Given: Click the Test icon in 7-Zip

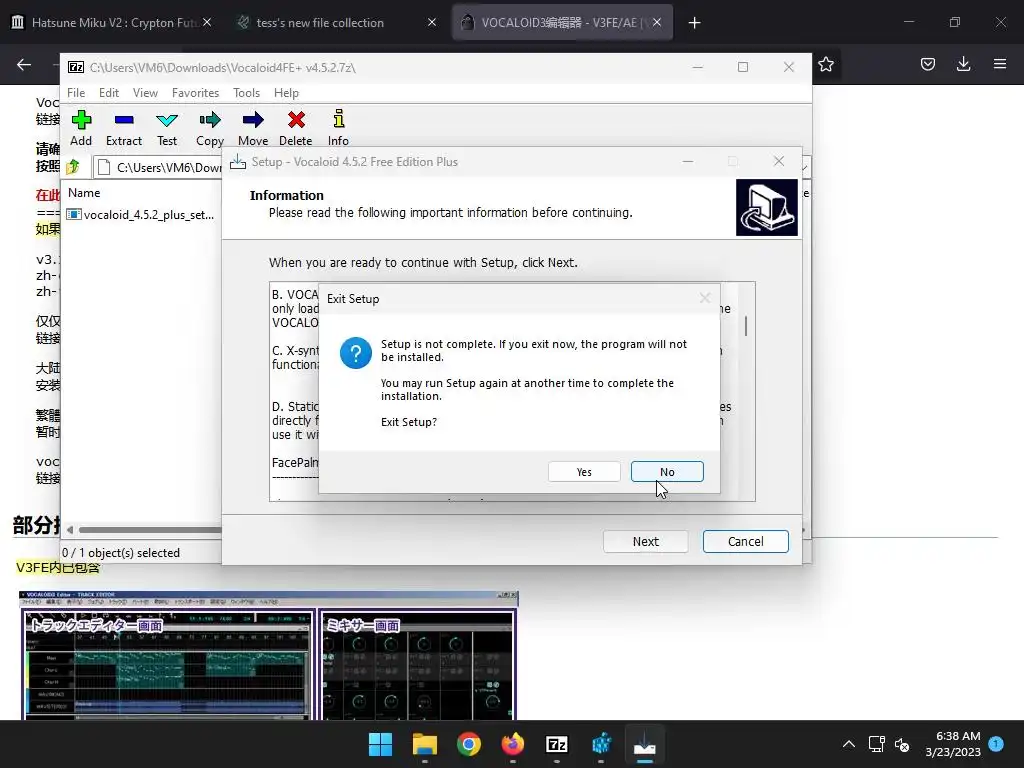Looking at the screenshot, I should pos(167,120).
